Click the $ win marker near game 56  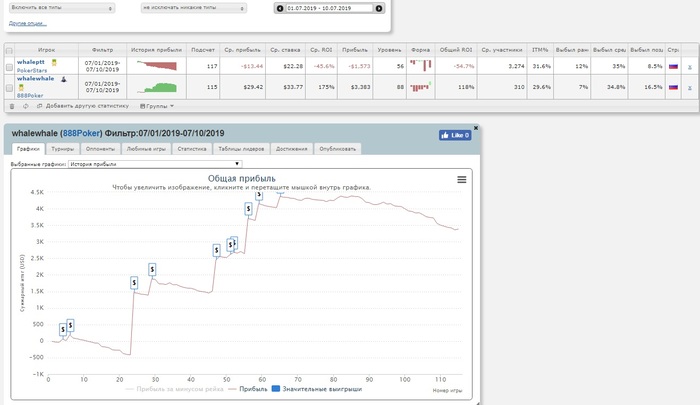(x=249, y=209)
